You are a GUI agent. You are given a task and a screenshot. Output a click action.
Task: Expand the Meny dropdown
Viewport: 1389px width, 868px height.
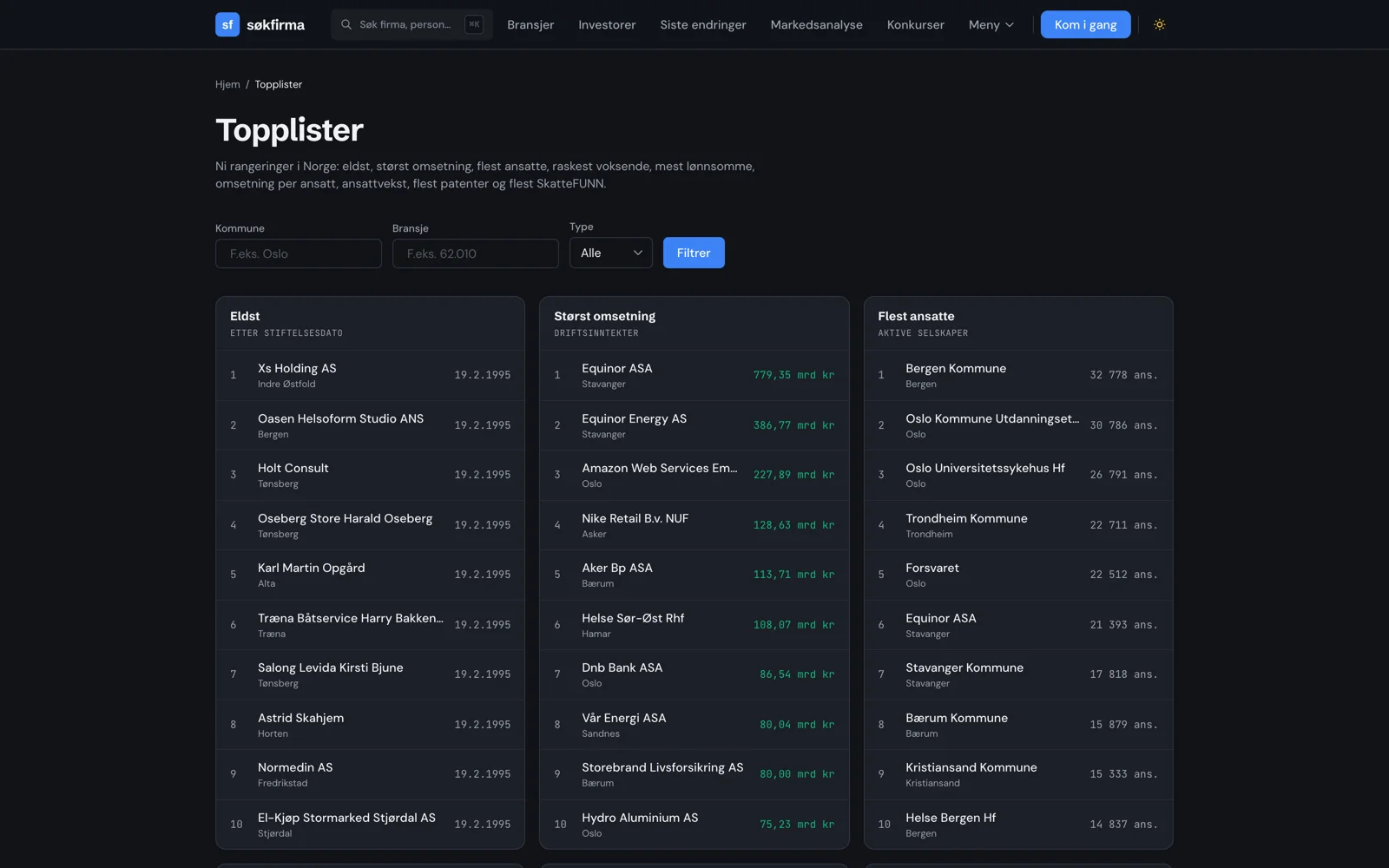point(991,24)
